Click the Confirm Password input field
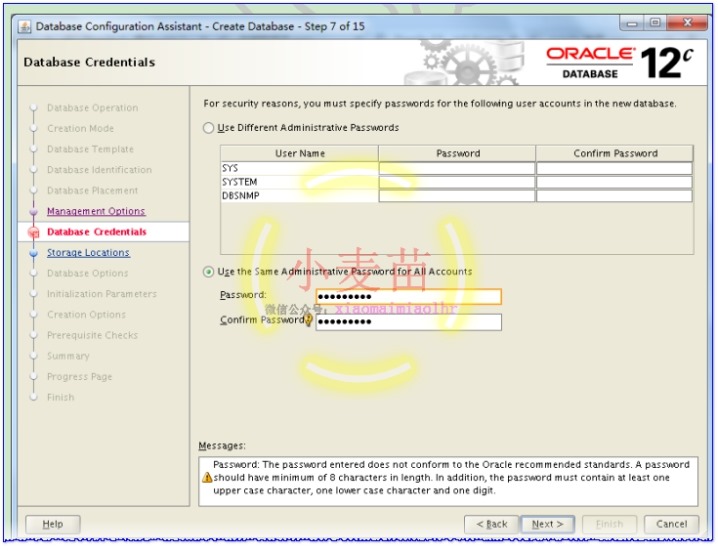This screenshot has height=551, width=718. [x=408, y=322]
